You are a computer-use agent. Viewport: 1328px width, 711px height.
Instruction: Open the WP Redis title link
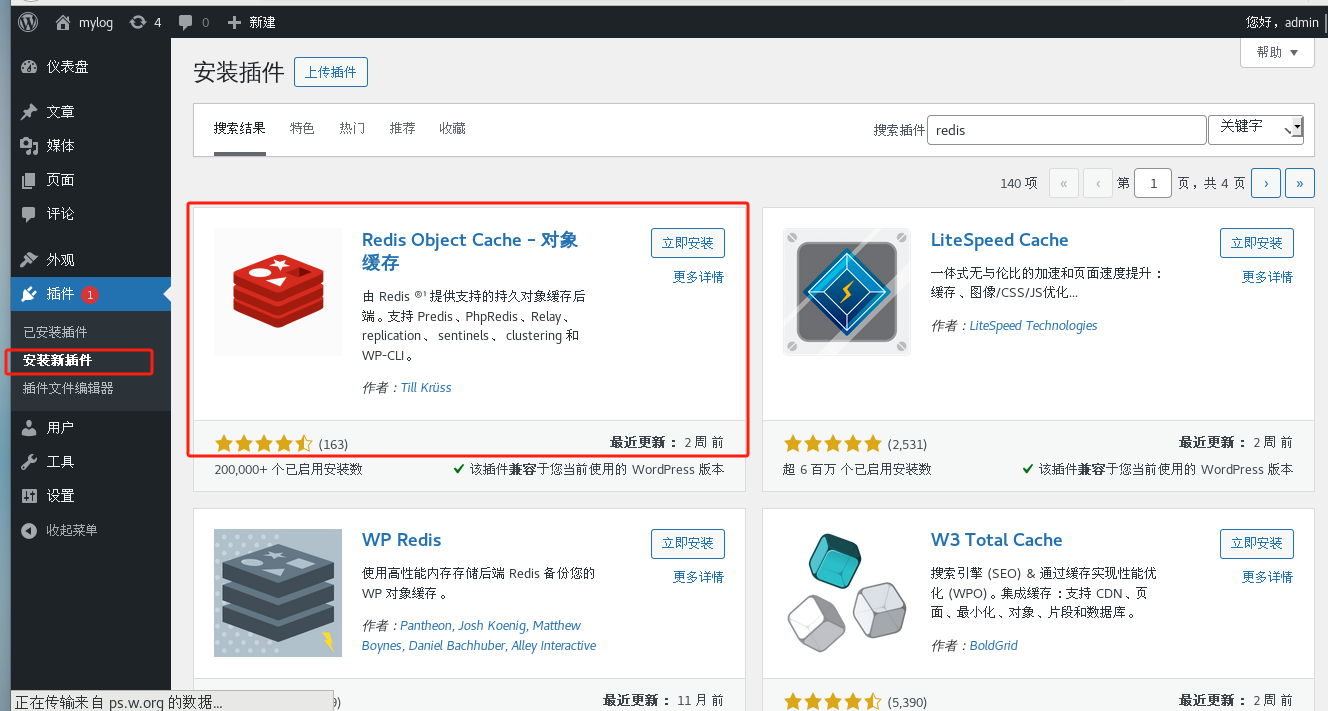[x=401, y=540]
